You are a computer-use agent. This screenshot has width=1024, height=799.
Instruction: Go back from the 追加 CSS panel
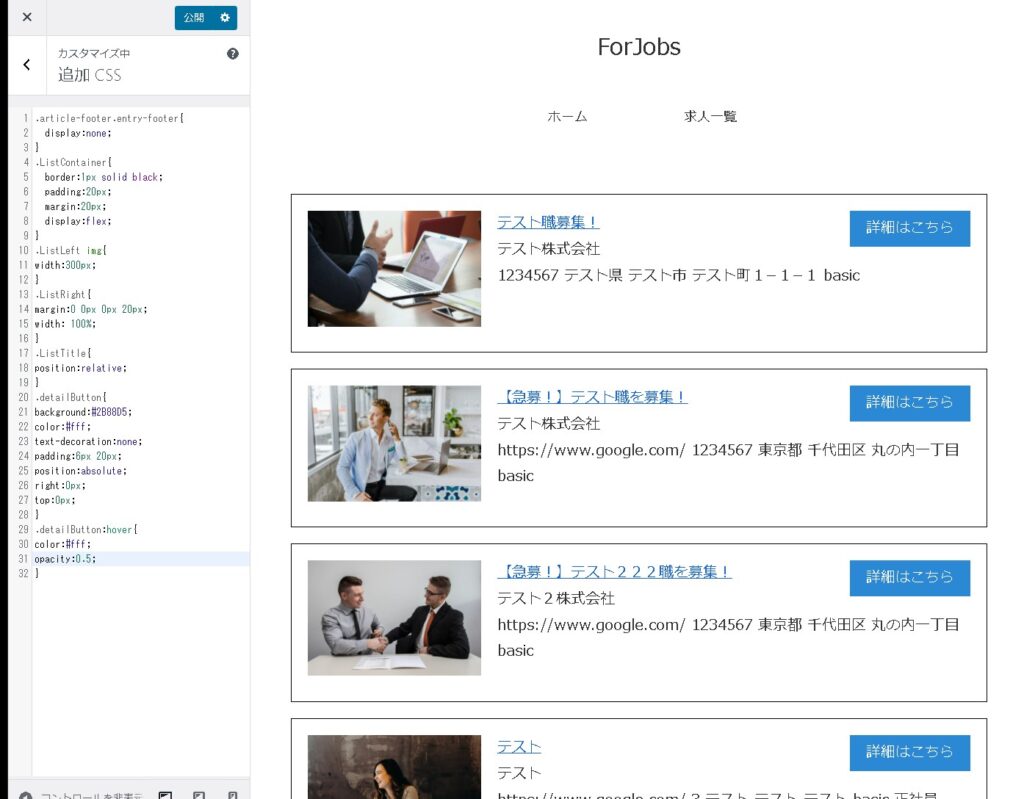27,65
